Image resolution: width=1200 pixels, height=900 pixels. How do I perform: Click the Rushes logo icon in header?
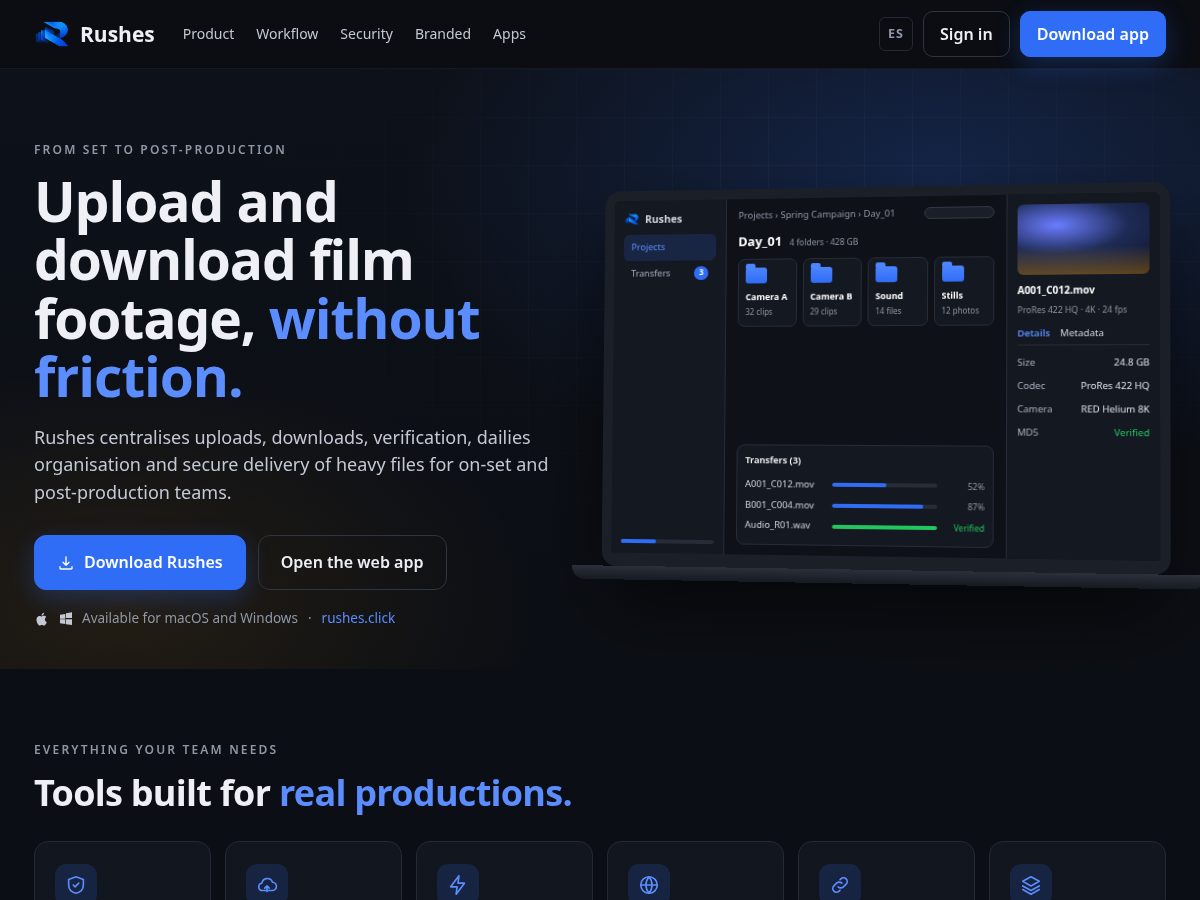point(52,34)
